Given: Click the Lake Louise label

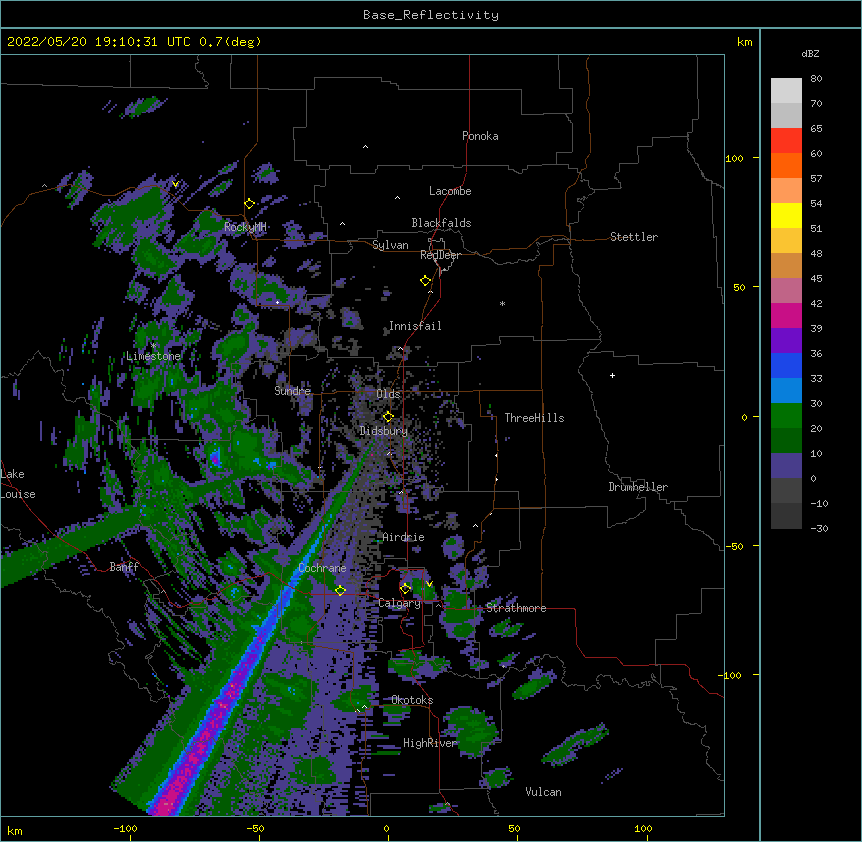Looking at the screenshot, I should point(18,484).
